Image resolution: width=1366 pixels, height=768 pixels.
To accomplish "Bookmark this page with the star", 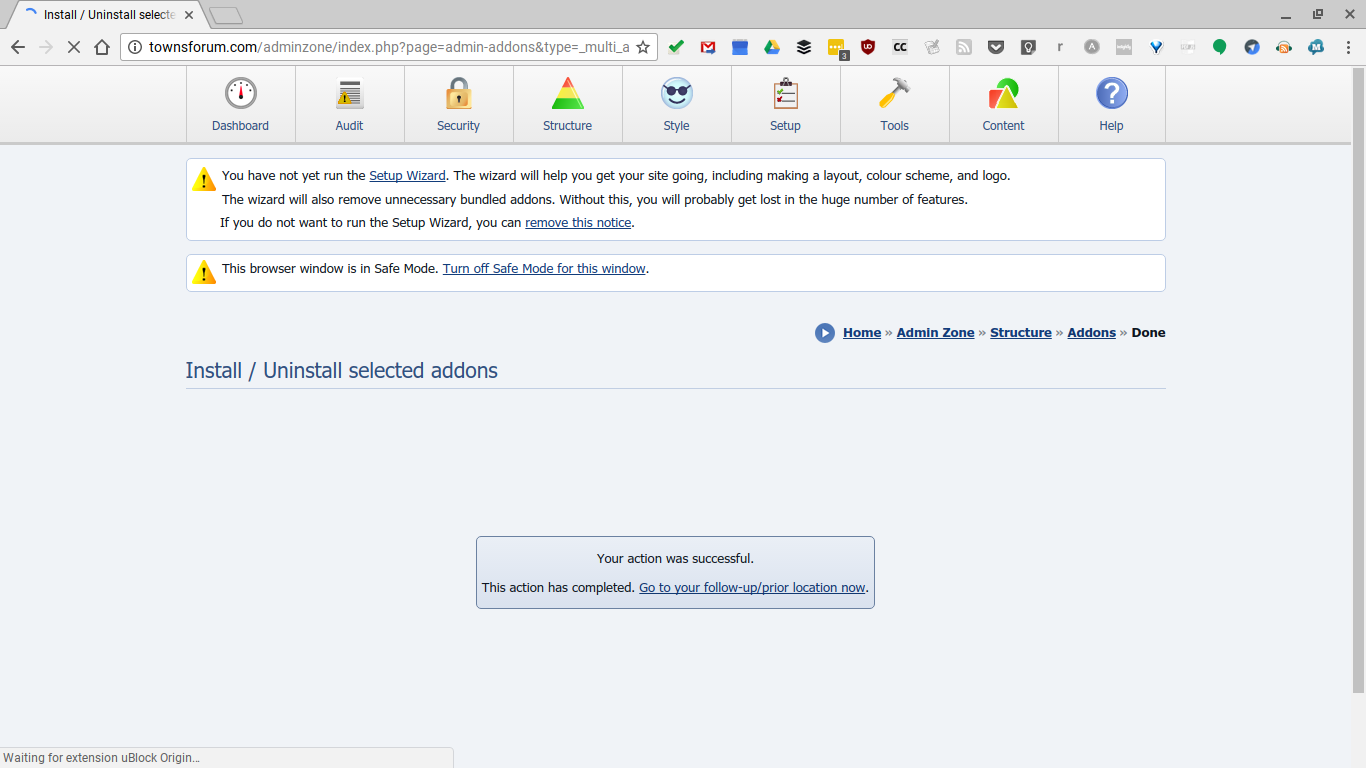I will pyautogui.click(x=643, y=47).
